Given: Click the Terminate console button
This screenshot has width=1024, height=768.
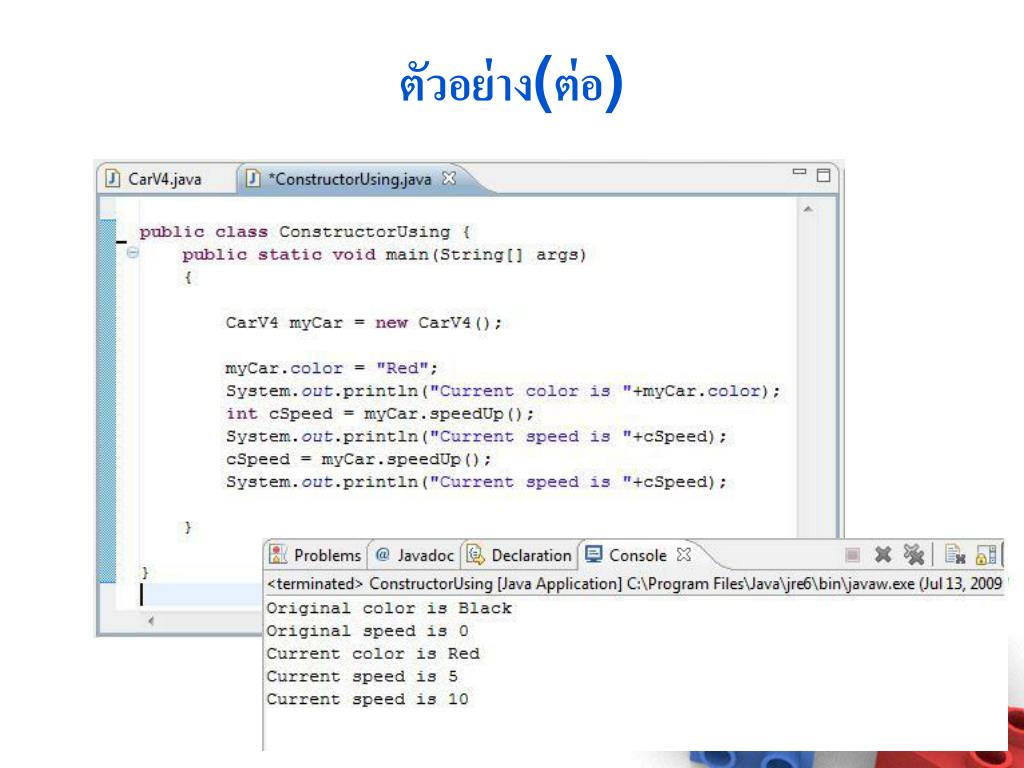Looking at the screenshot, I should 852,555.
